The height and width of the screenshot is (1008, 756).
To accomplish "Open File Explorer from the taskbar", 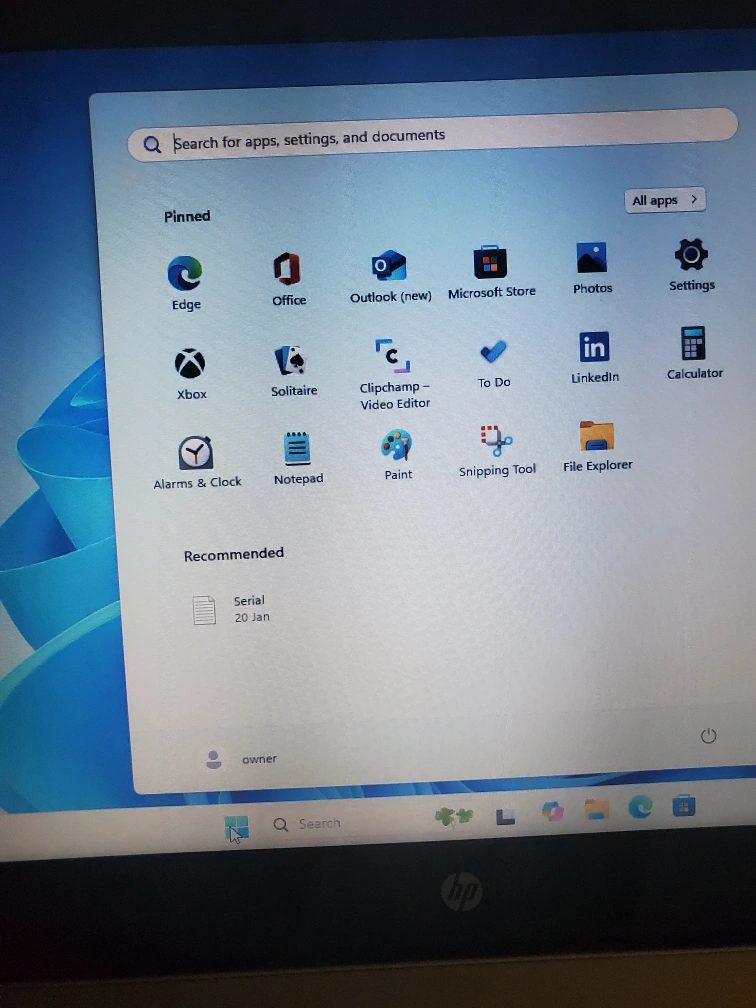I will (597, 809).
